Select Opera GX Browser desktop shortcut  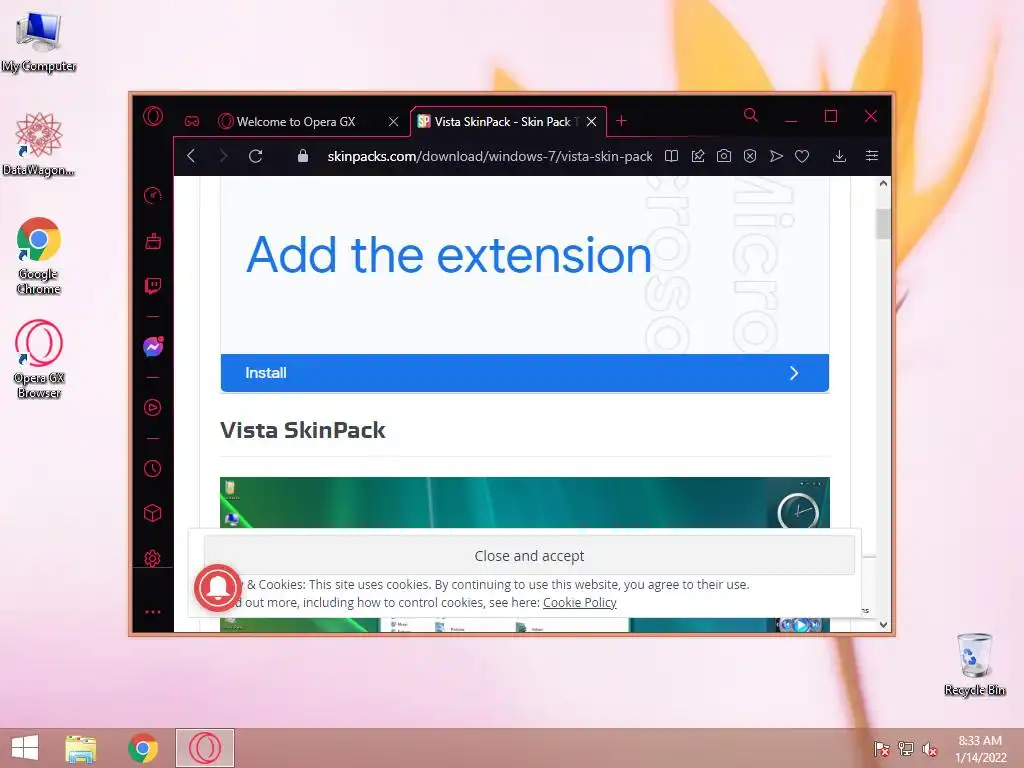click(x=39, y=359)
